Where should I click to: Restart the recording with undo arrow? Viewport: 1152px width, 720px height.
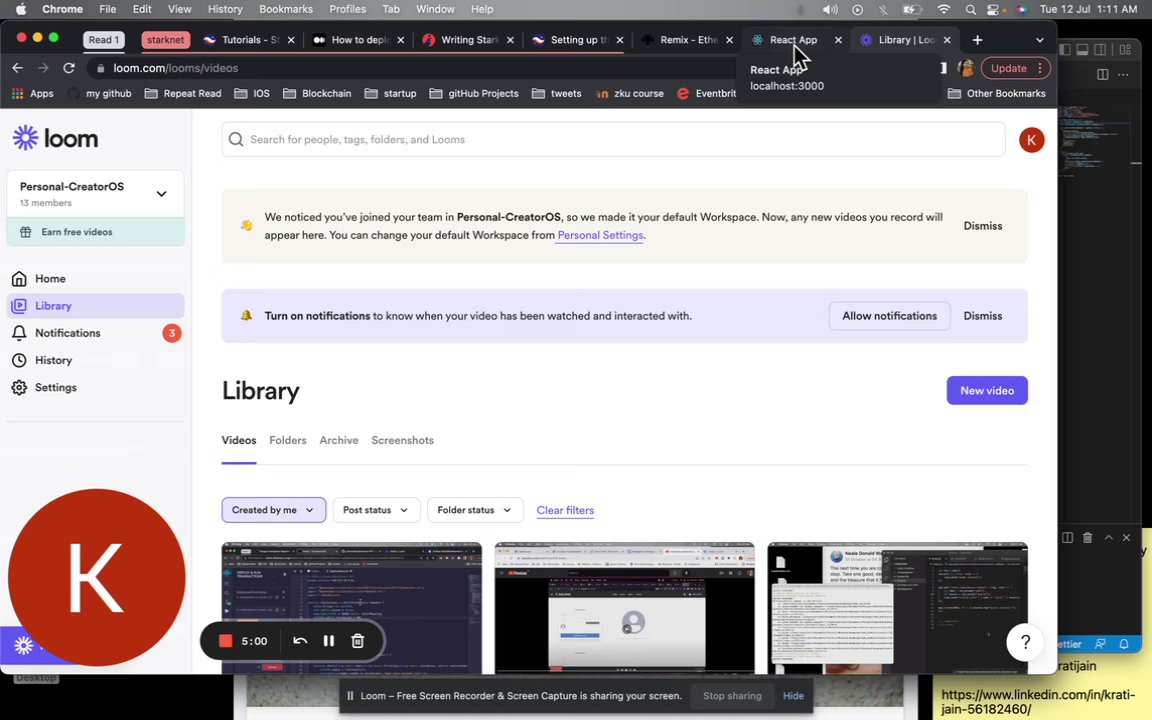(300, 641)
